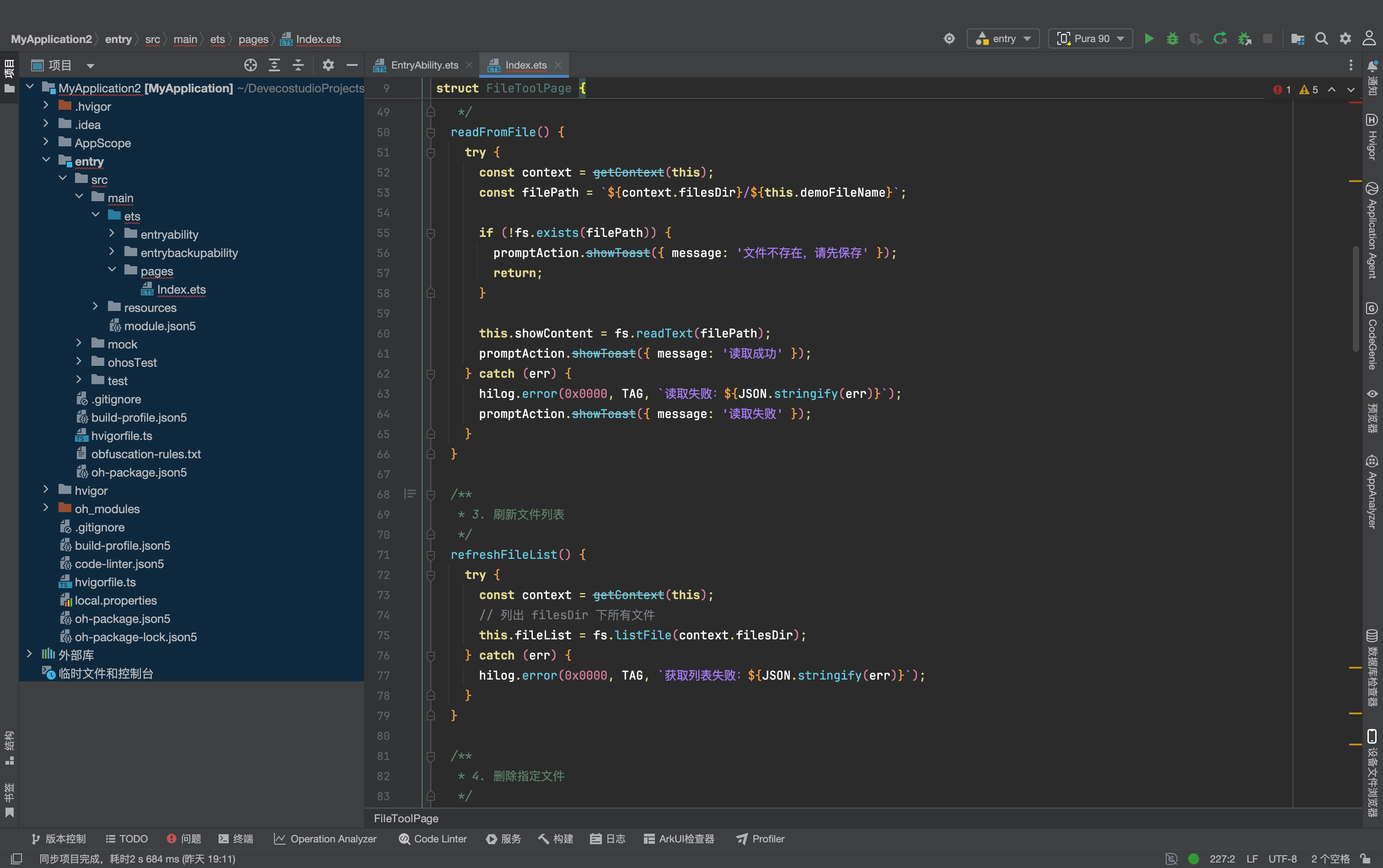Toggle fold for readFromFile method at line 50
Viewport: 1383px width, 868px height.
point(430,132)
